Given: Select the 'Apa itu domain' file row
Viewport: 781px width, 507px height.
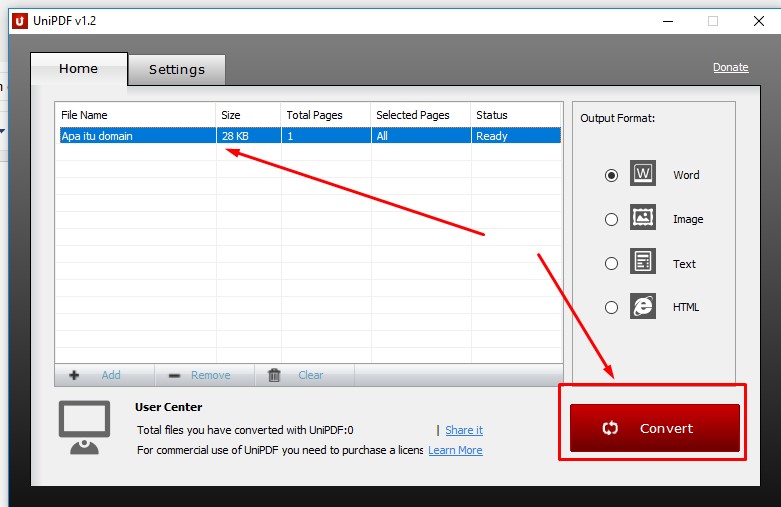Looking at the screenshot, I should (310, 136).
